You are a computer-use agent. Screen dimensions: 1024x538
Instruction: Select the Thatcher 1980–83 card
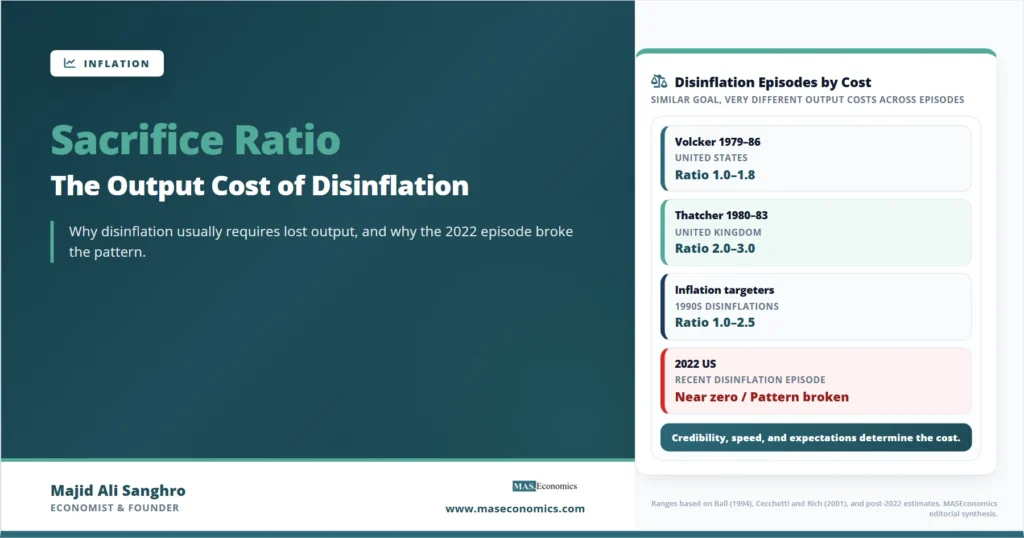coord(816,232)
